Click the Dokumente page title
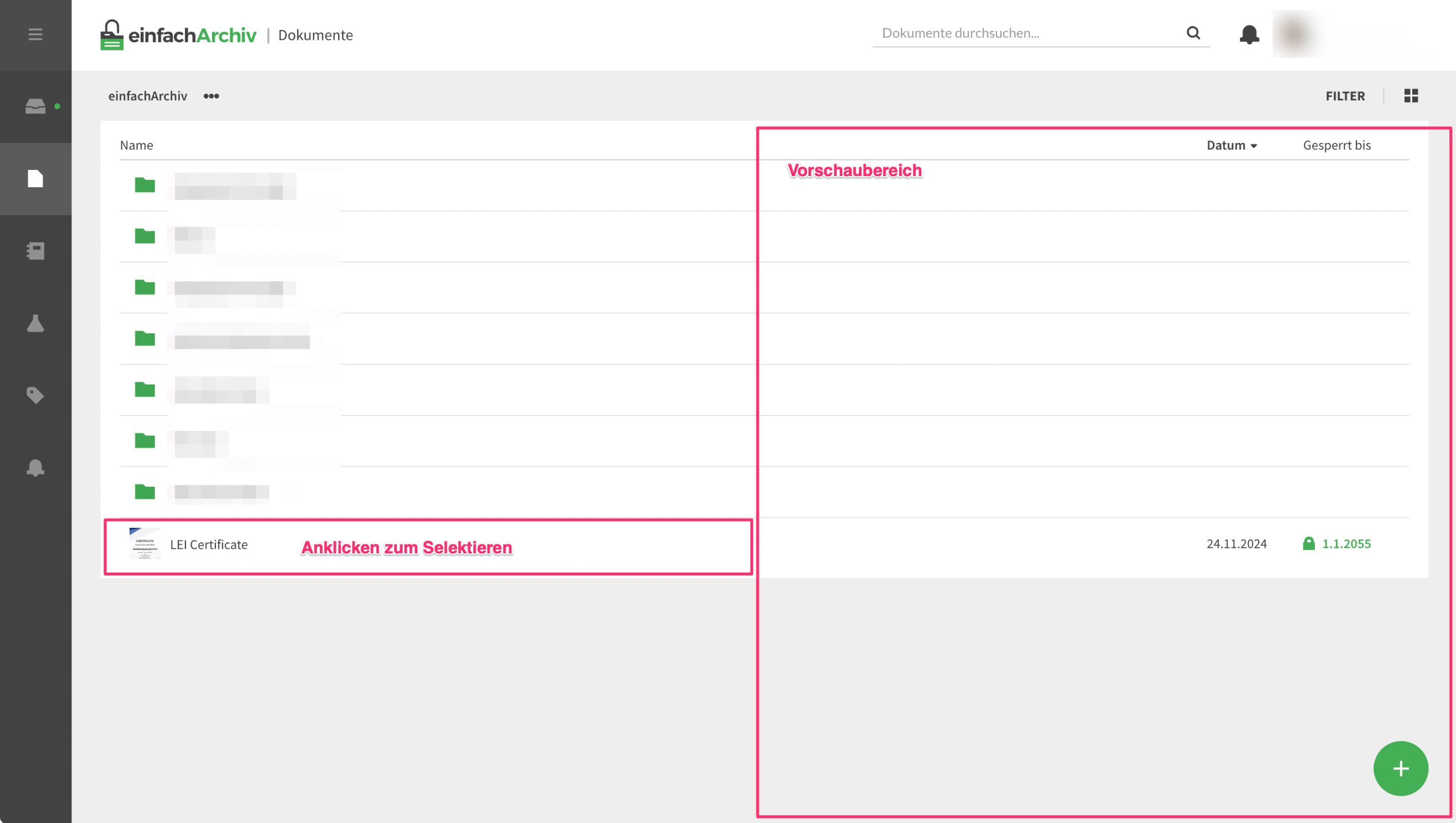 316,35
